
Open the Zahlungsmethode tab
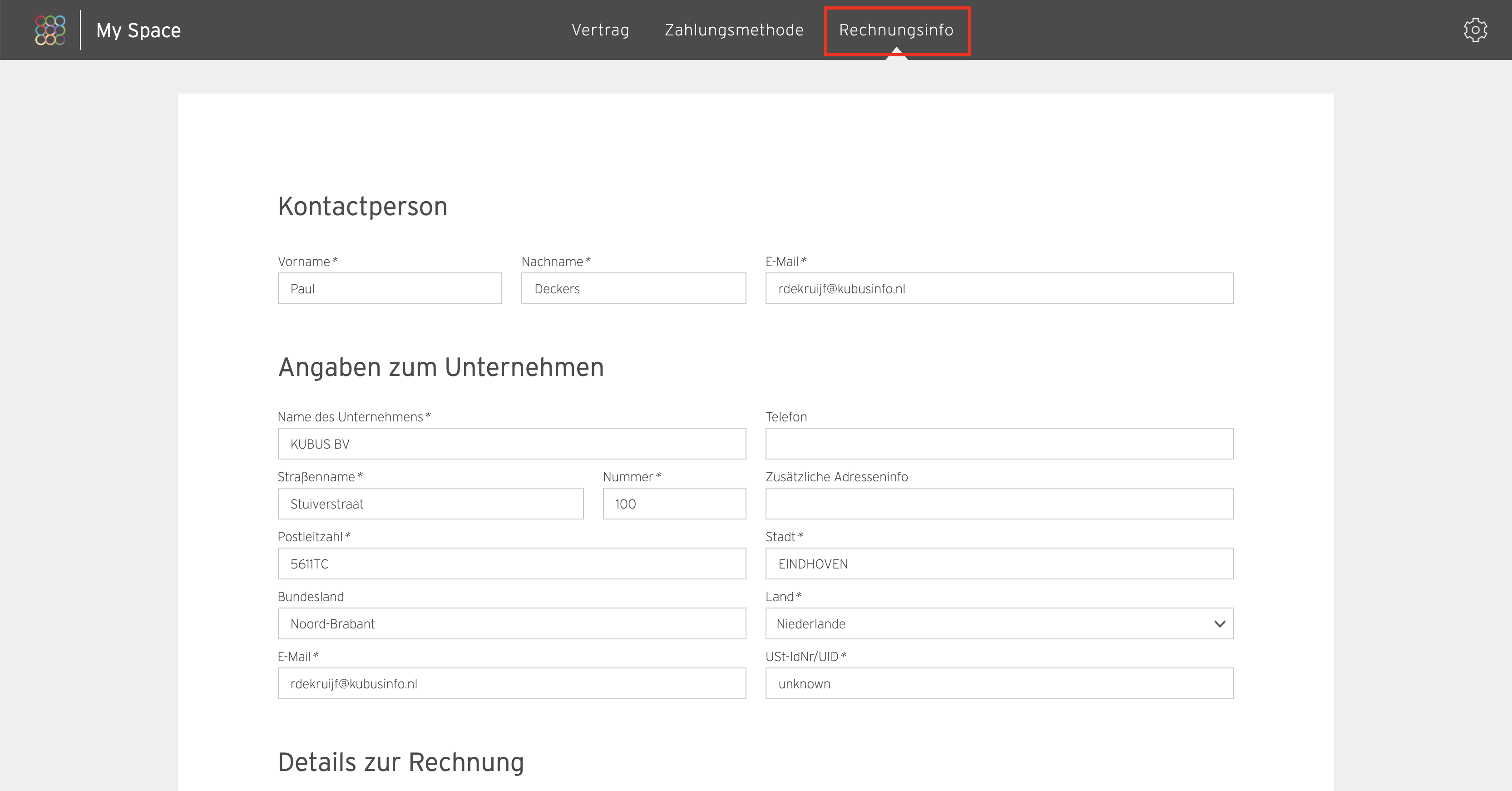tap(734, 30)
